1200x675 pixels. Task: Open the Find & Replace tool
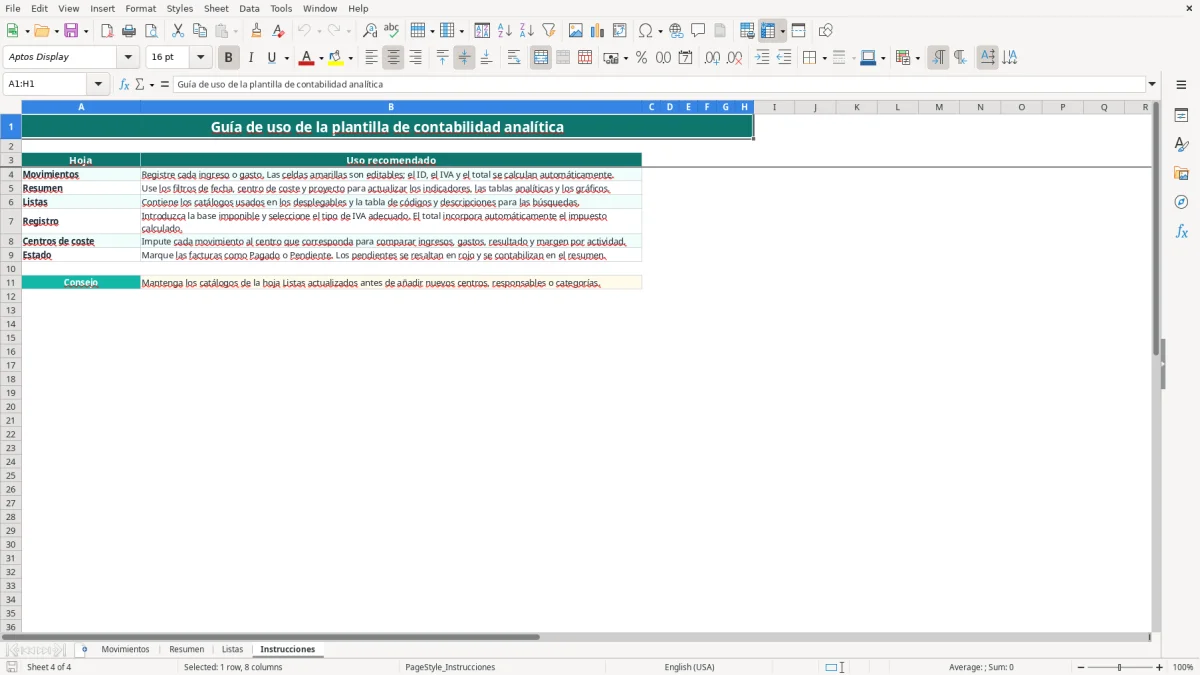pos(370,31)
